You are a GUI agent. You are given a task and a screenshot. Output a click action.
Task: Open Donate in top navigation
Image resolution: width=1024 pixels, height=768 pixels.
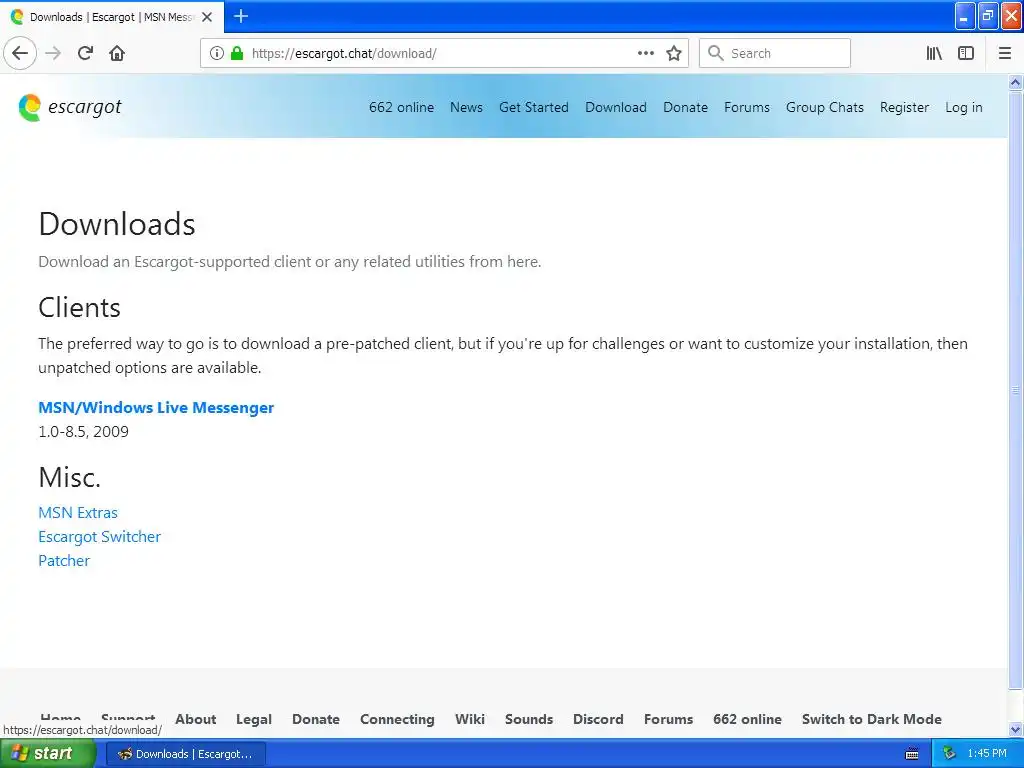pos(685,107)
